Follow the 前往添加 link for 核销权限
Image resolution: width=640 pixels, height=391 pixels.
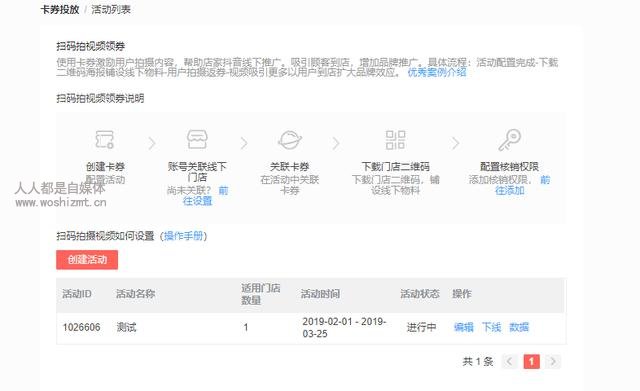pos(523,185)
